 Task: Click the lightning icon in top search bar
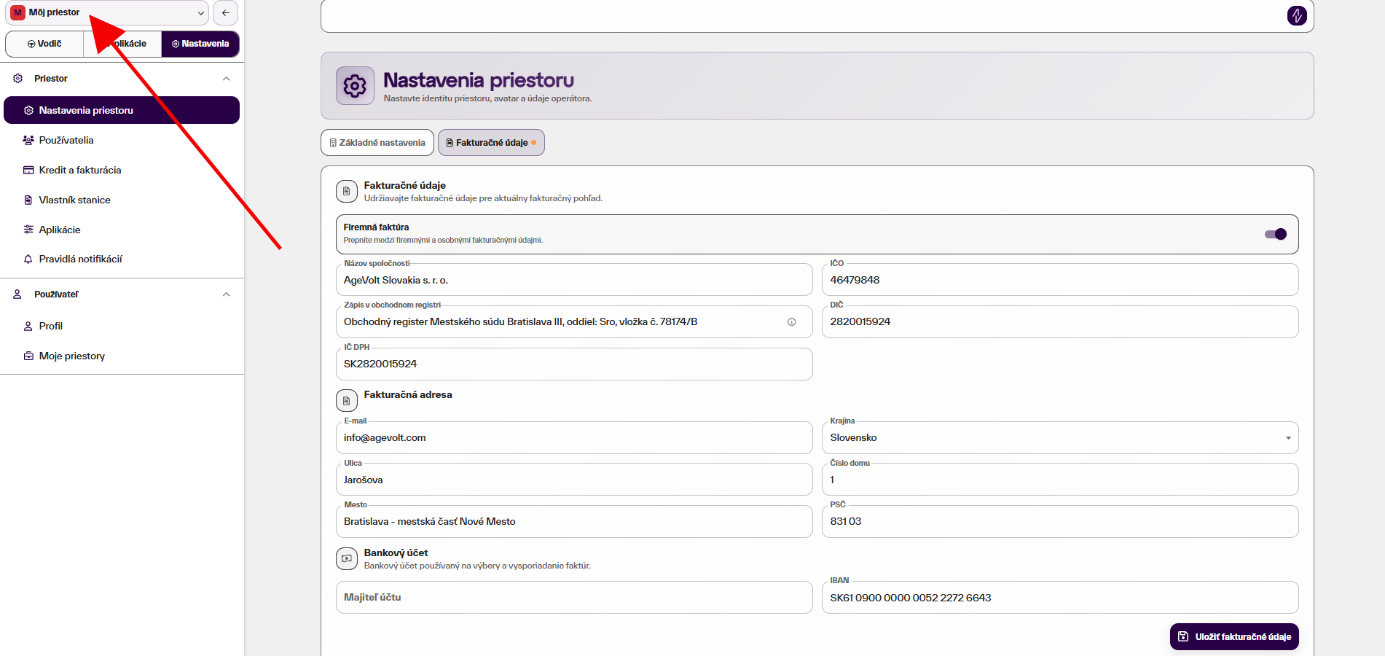(1296, 15)
